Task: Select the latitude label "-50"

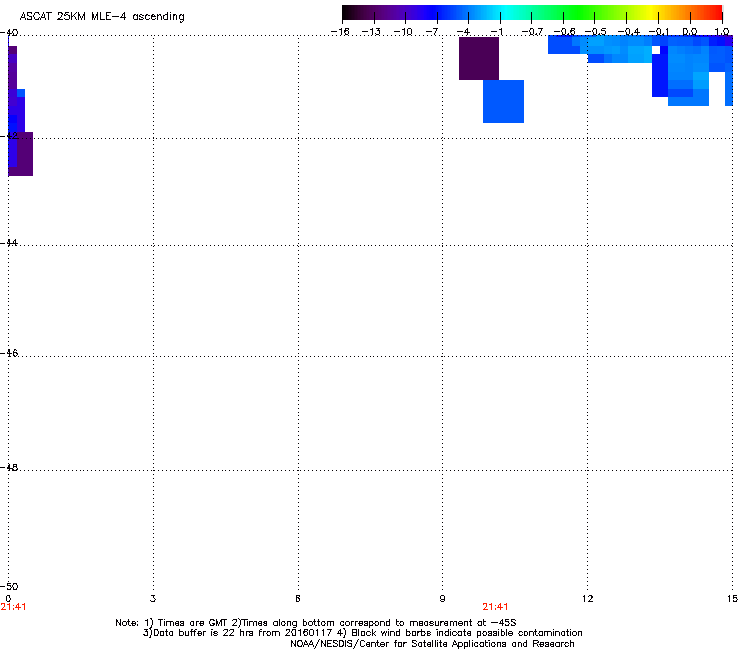Action: pos(9,586)
